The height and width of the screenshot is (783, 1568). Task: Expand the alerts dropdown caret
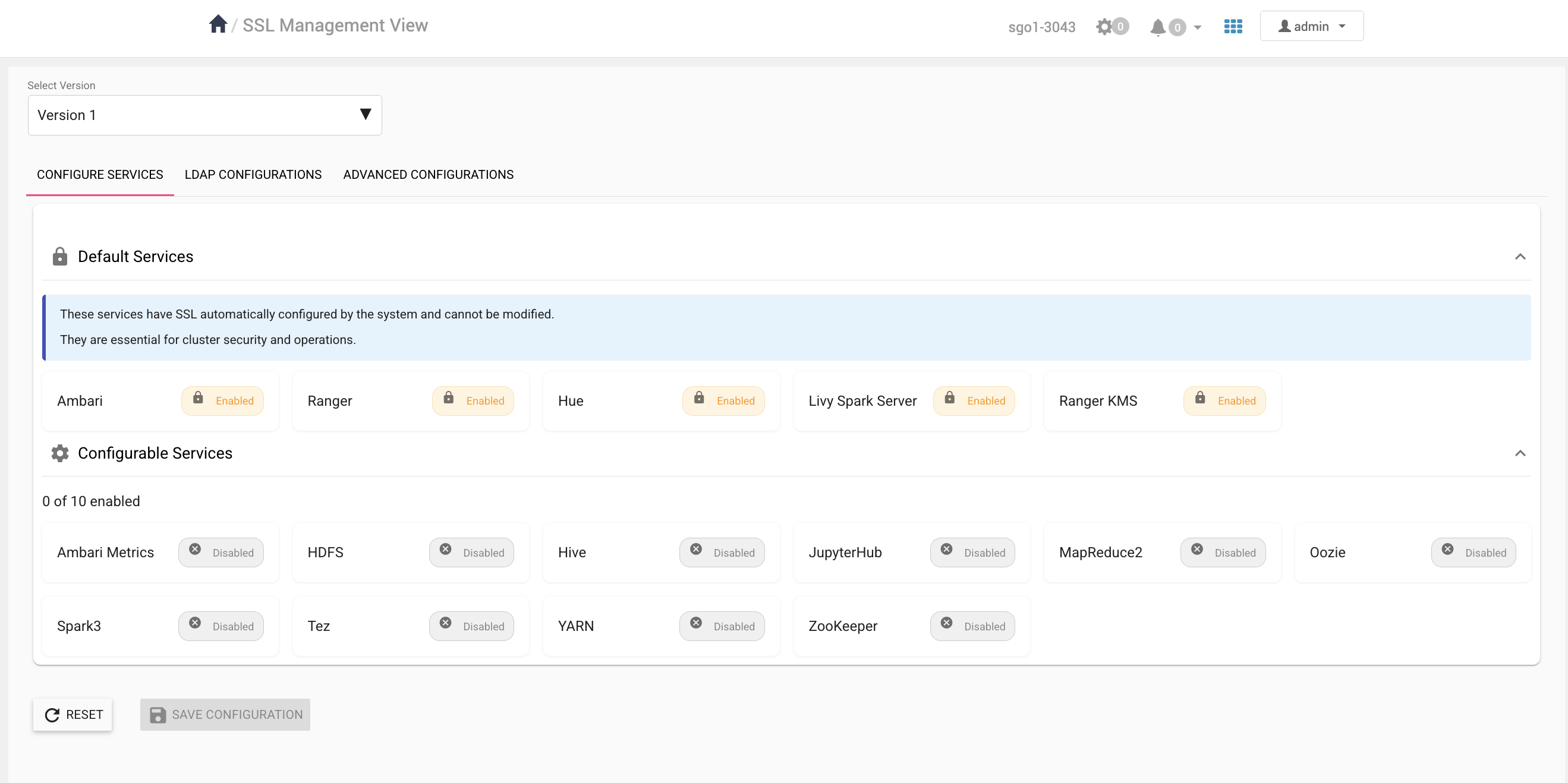pos(1197,27)
